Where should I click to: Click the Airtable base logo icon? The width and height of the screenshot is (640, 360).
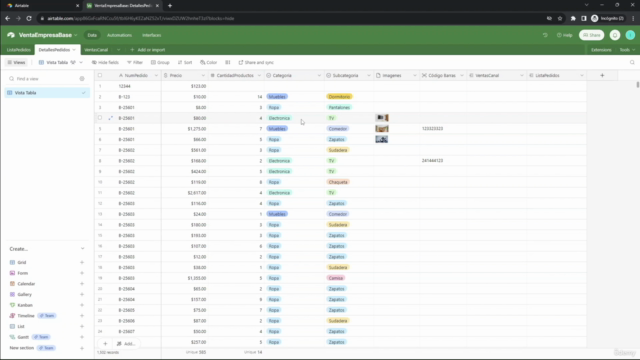coord(11,35)
